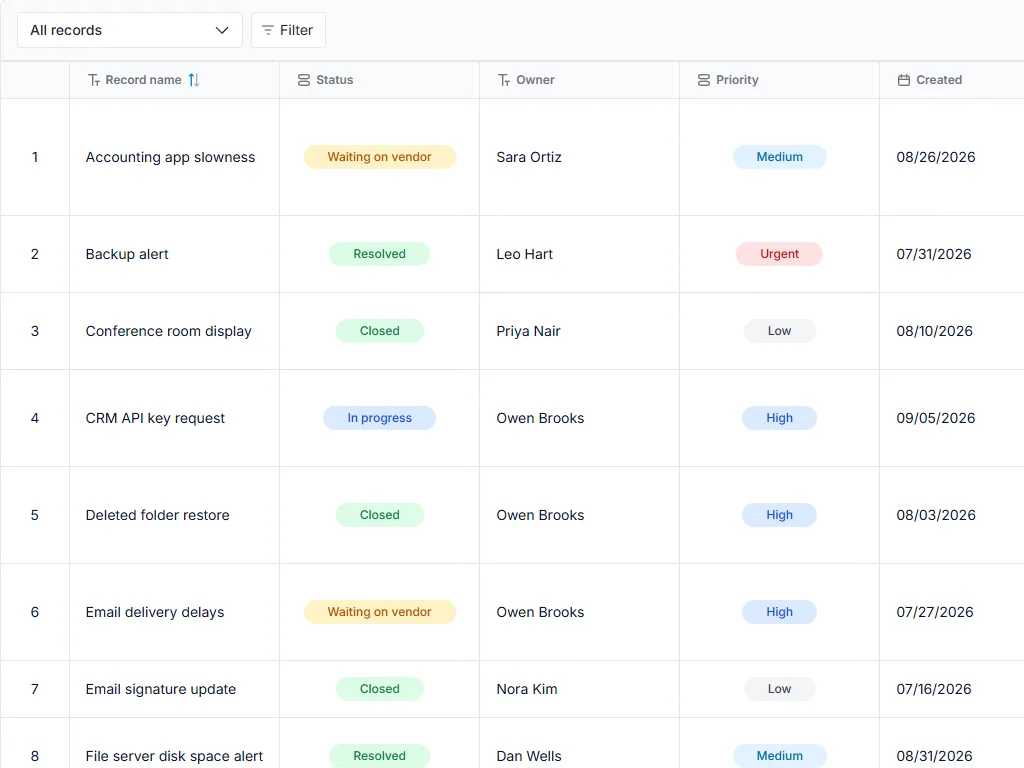Click the In progress status badge

click(x=379, y=418)
